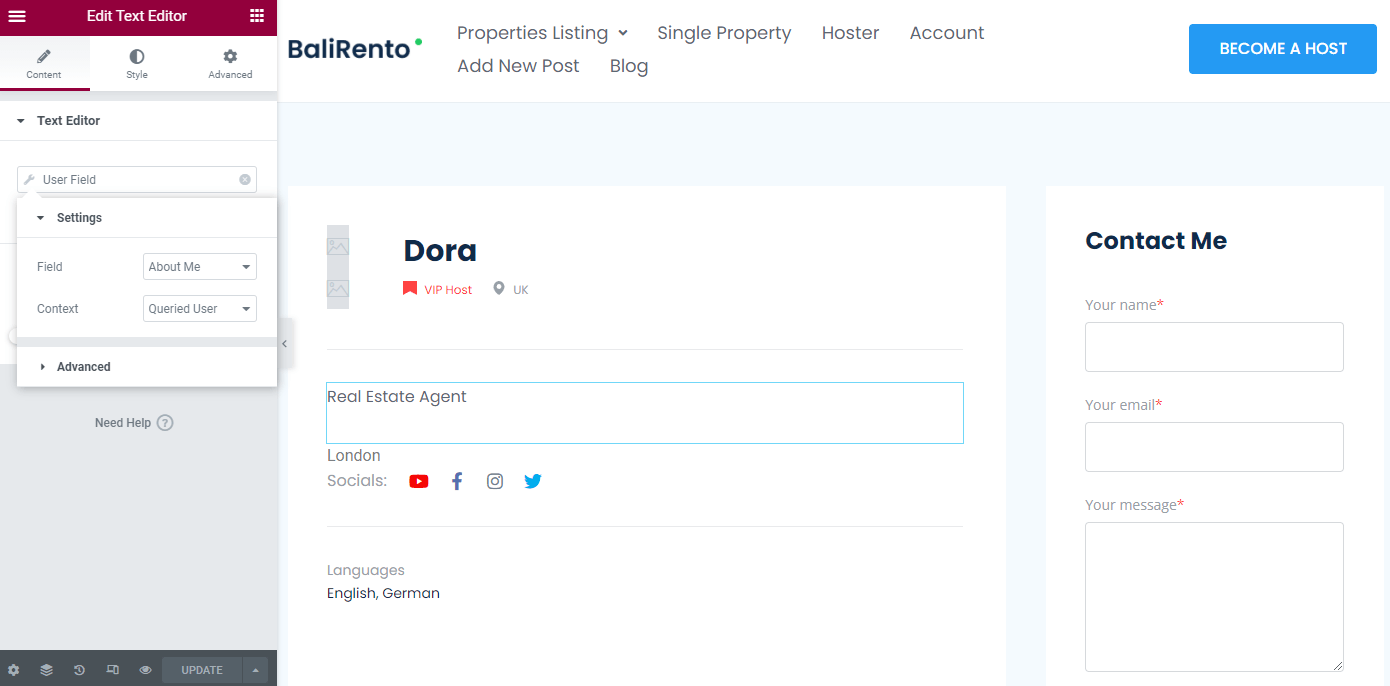The image size is (1390, 686).
Task: Open the Facebook social icon
Action: pos(457,481)
